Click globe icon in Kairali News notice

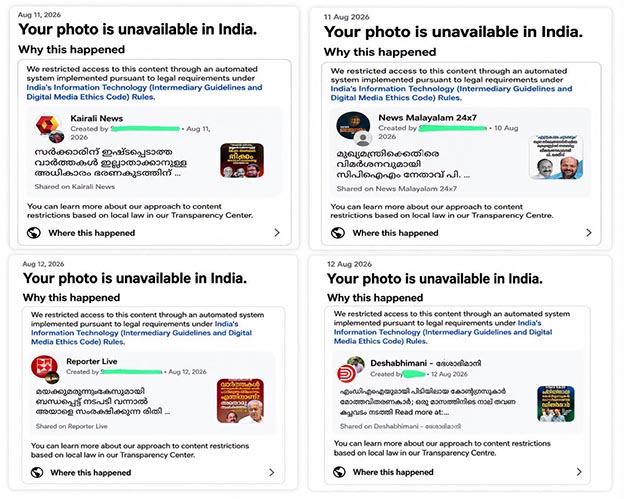[34, 233]
